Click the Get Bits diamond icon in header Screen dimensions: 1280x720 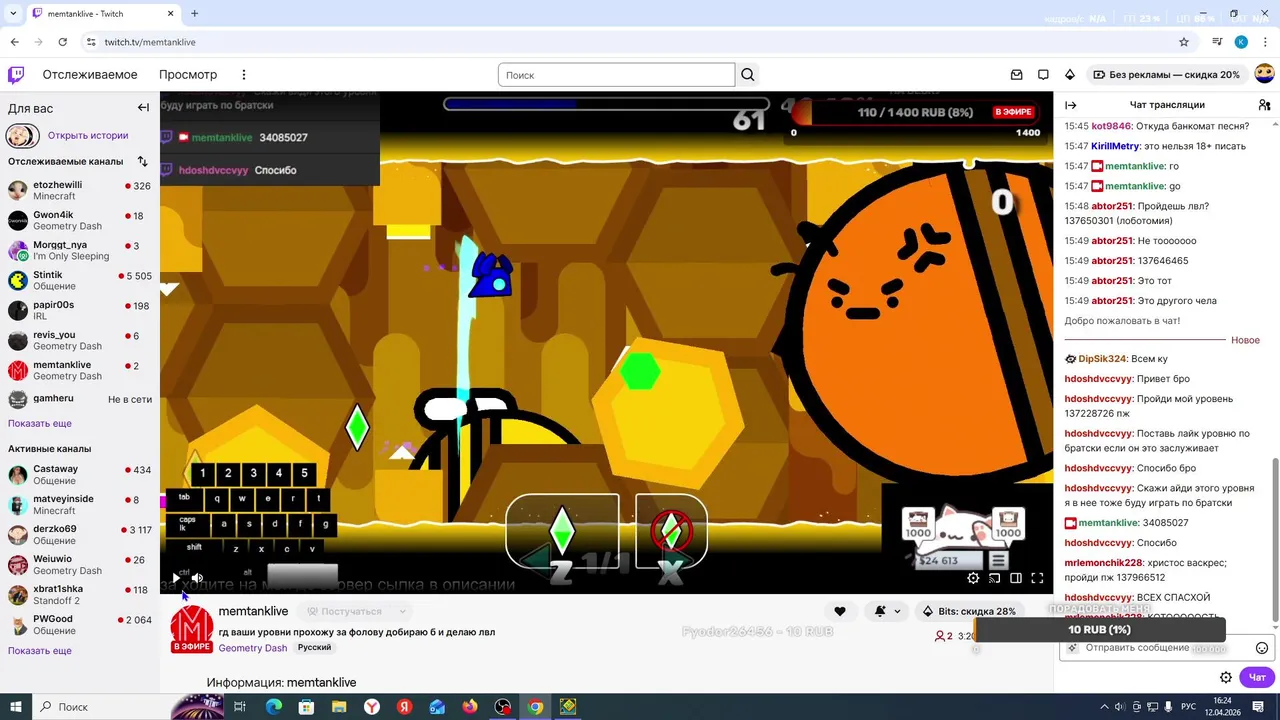[x=1069, y=75]
